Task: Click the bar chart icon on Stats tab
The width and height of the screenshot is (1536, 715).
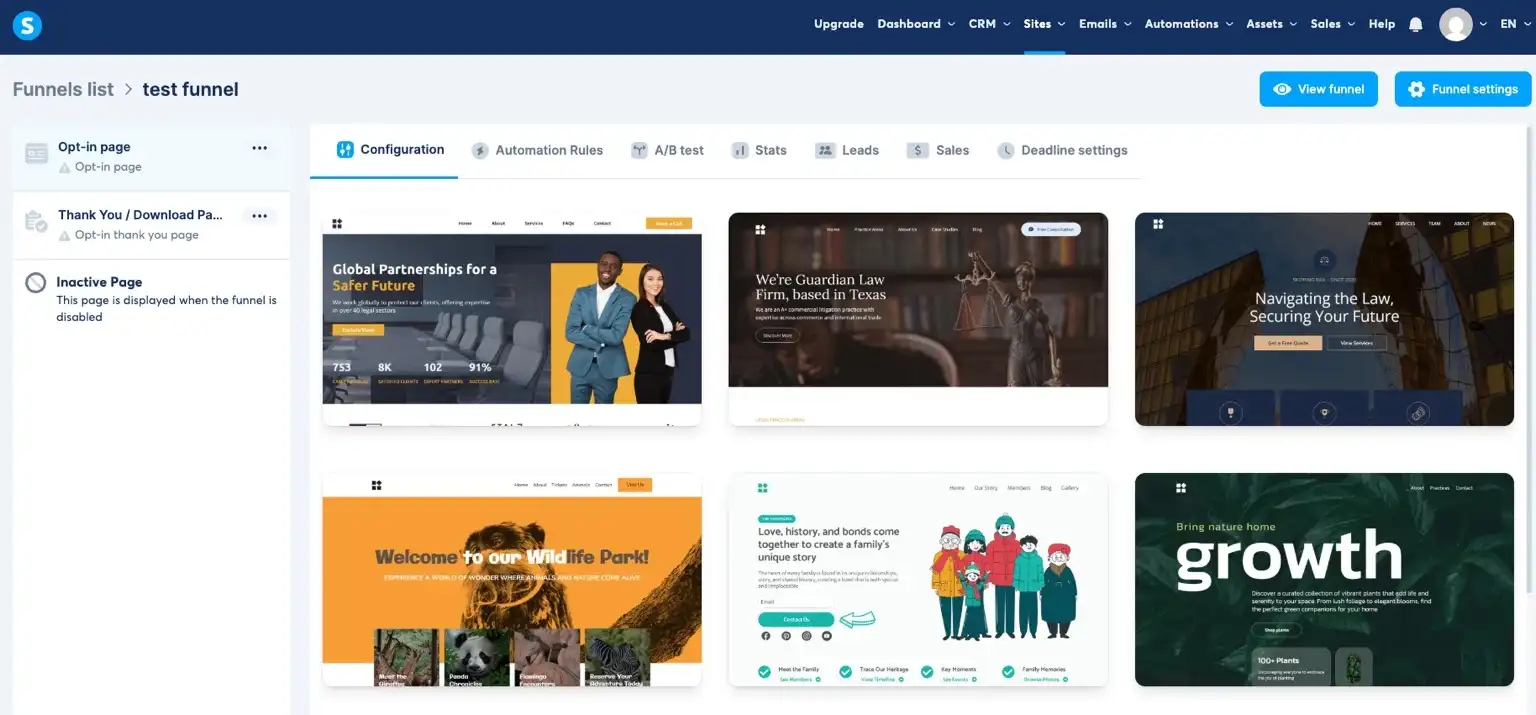Action: (739, 150)
